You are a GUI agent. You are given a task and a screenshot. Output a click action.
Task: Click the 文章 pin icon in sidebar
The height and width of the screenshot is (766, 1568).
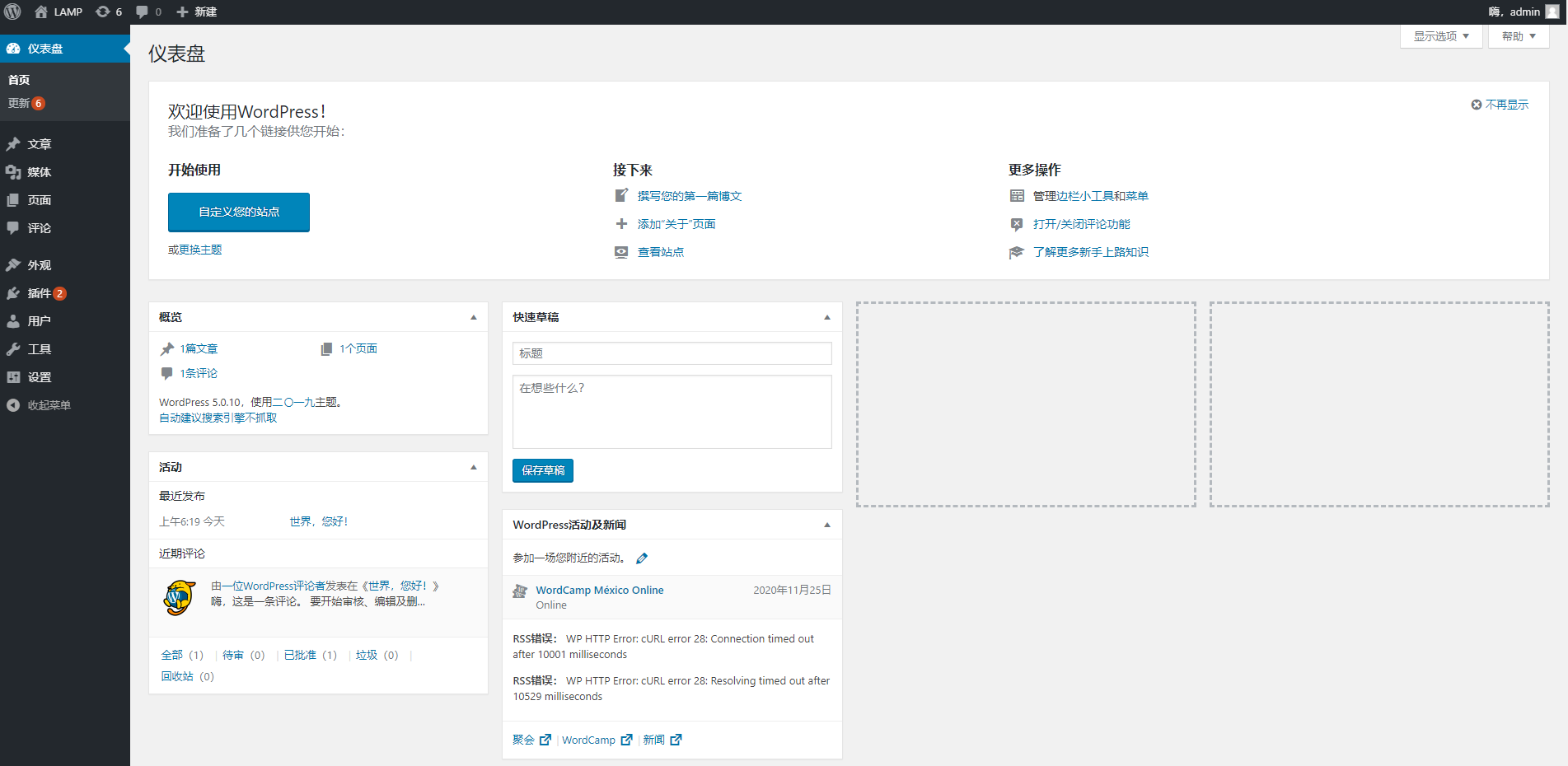tap(13, 144)
